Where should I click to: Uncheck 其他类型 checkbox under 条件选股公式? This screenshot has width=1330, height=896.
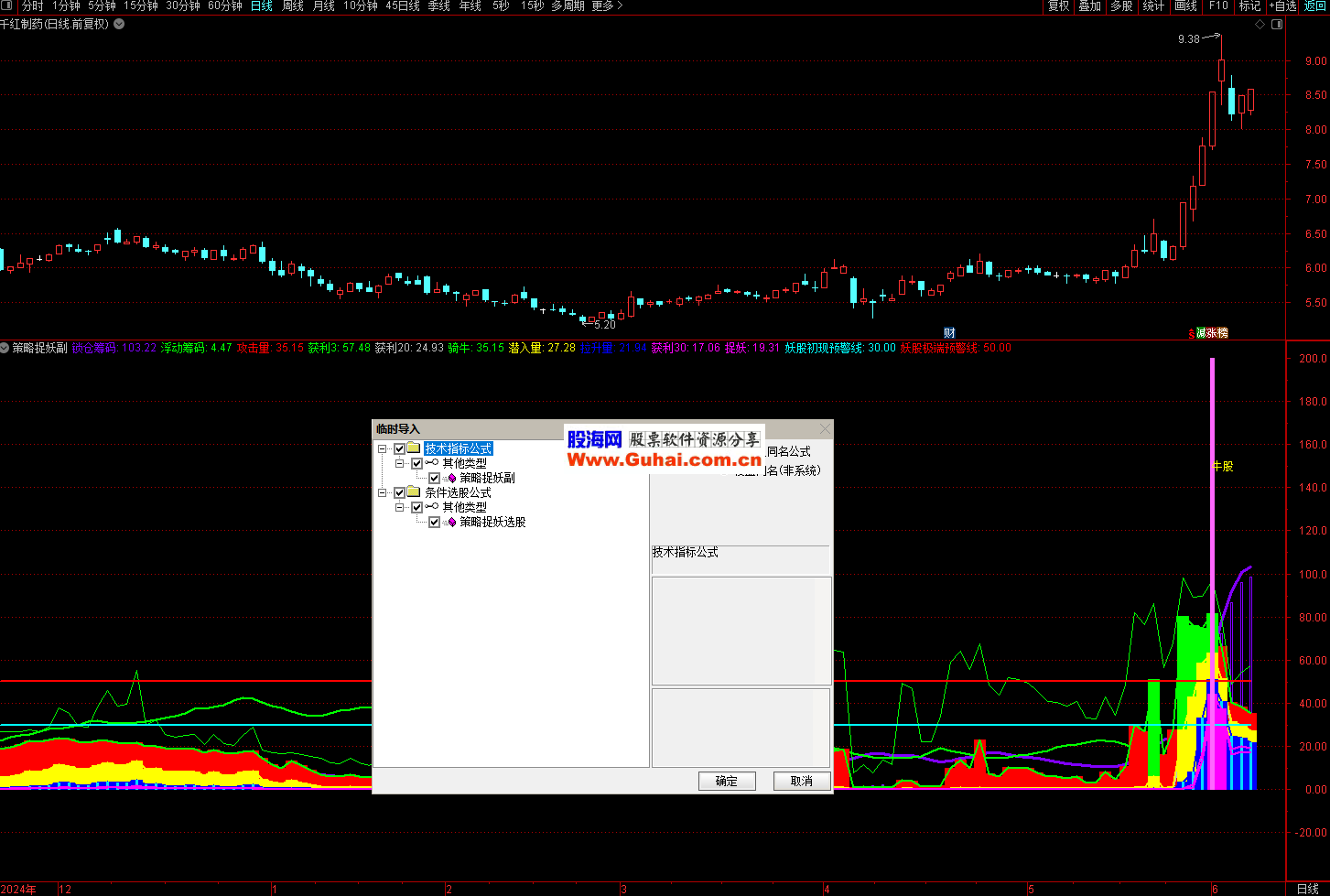416,508
